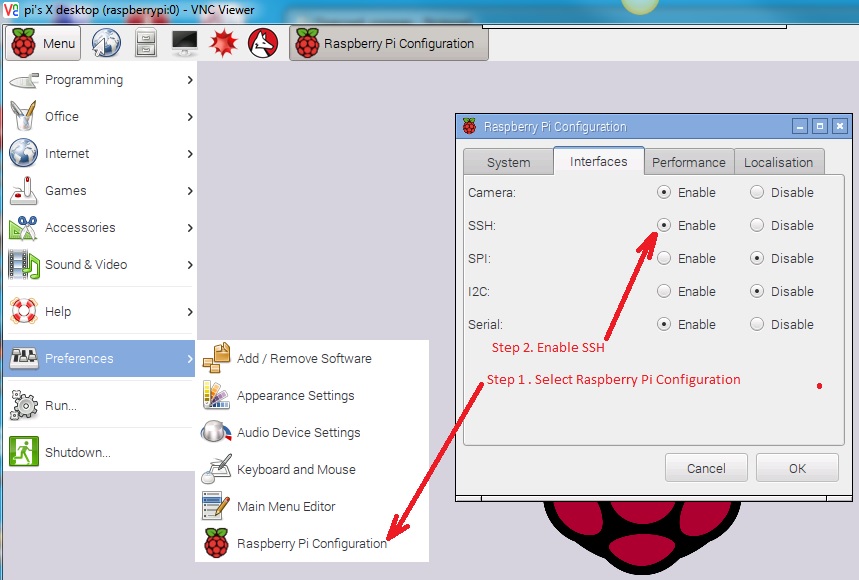
Task: Open the file manager cabinet icon in the panel
Action: tap(146, 43)
